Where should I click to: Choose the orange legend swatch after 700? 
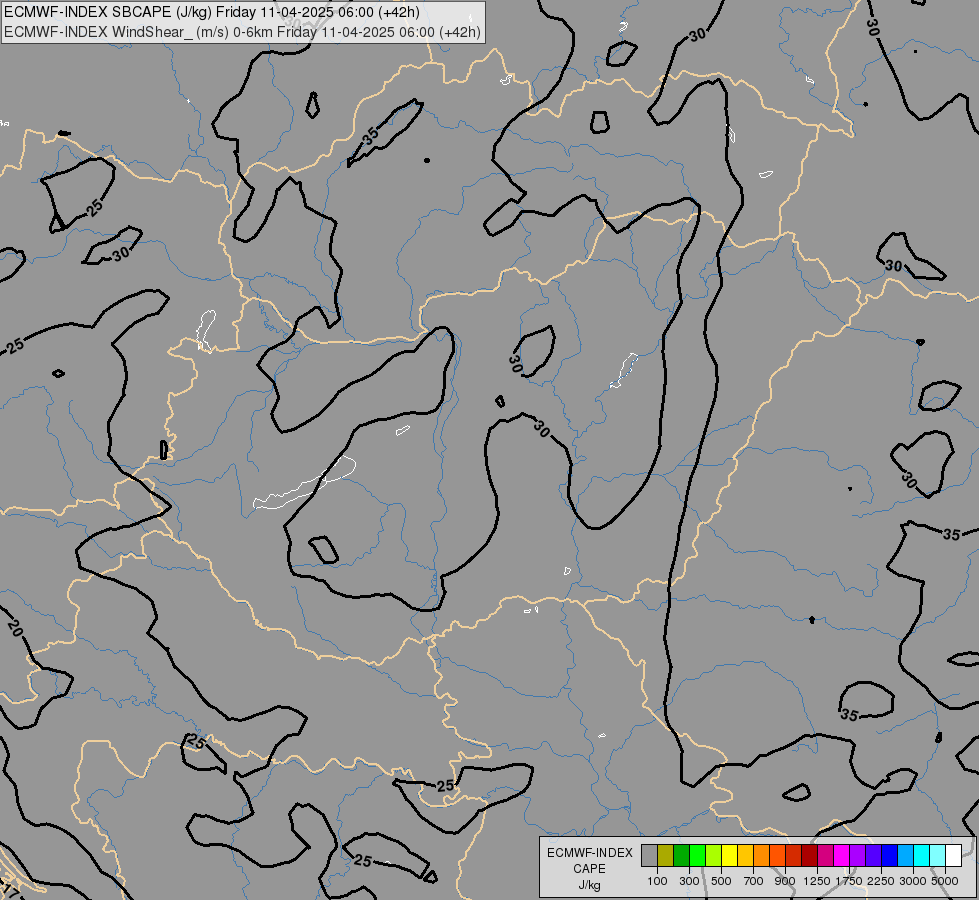pyautogui.click(x=762, y=856)
